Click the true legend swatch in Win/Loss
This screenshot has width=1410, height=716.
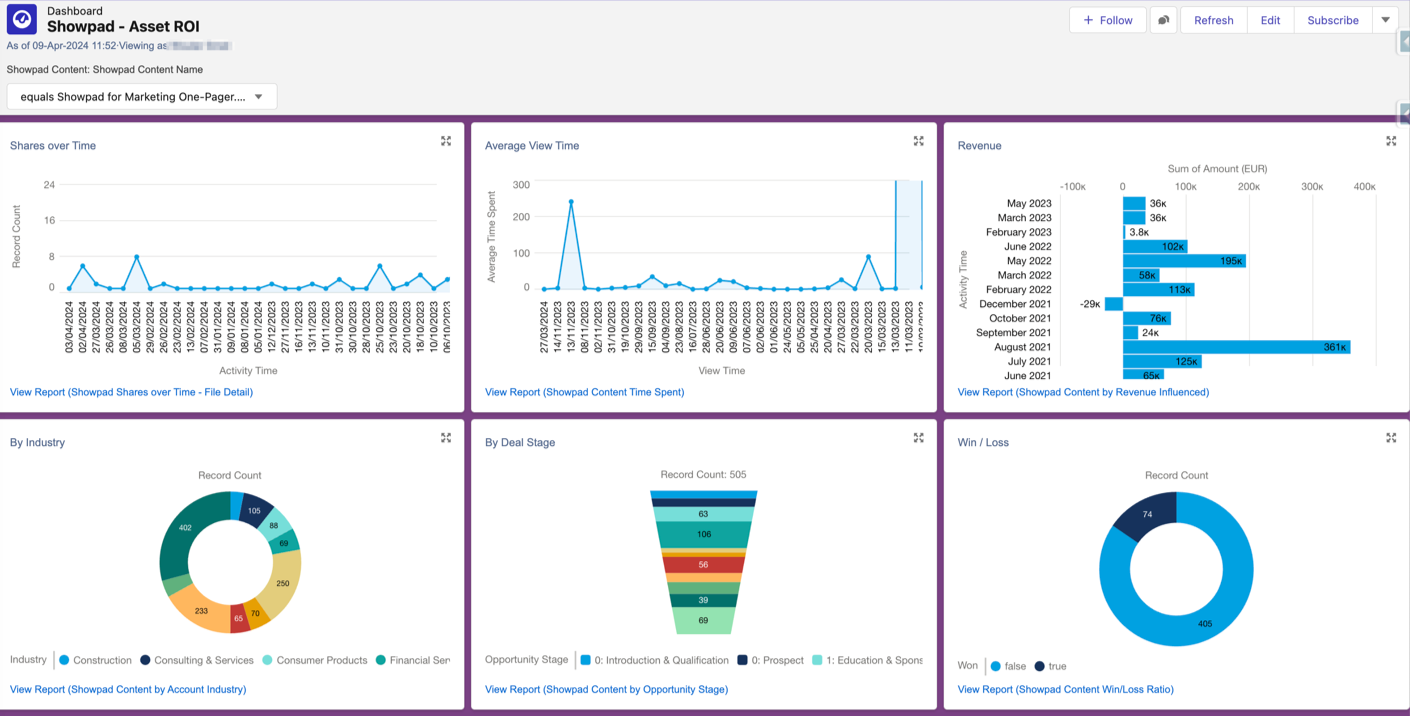pyautogui.click(x=1039, y=666)
